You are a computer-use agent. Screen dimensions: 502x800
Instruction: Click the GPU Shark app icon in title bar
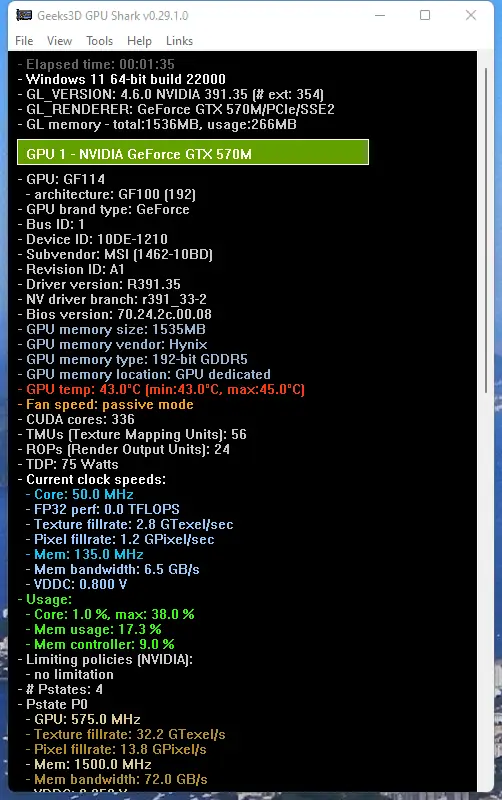tap(23, 15)
